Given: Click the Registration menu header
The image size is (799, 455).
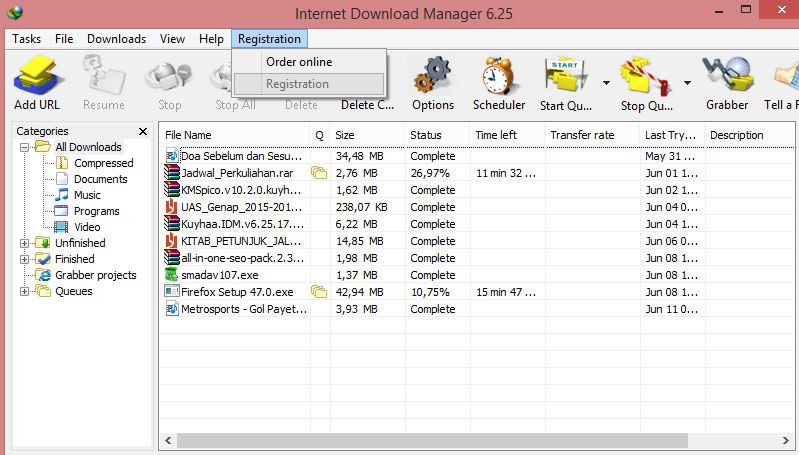Looking at the screenshot, I should click(270, 39).
